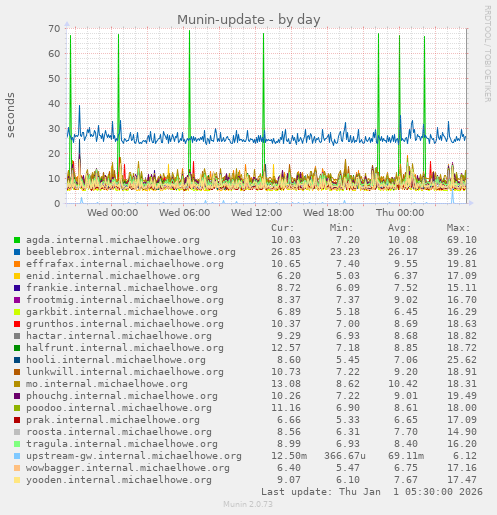Viewport: 497px width, 515px height.
Task: Select beeblebrox.internal.michaelhowe.org legend label
Action: tap(131, 252)
